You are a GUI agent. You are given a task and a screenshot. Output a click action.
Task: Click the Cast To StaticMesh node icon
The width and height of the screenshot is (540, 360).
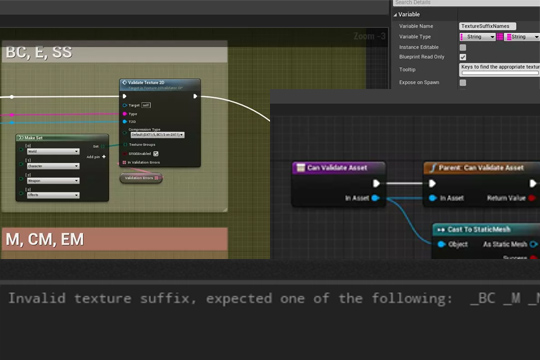click(441, 230)
